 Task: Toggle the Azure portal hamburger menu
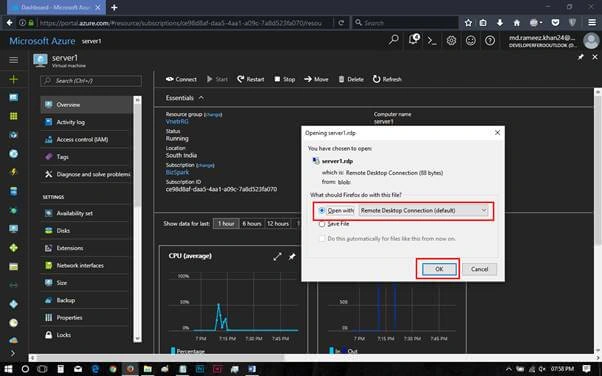(13, 60)
